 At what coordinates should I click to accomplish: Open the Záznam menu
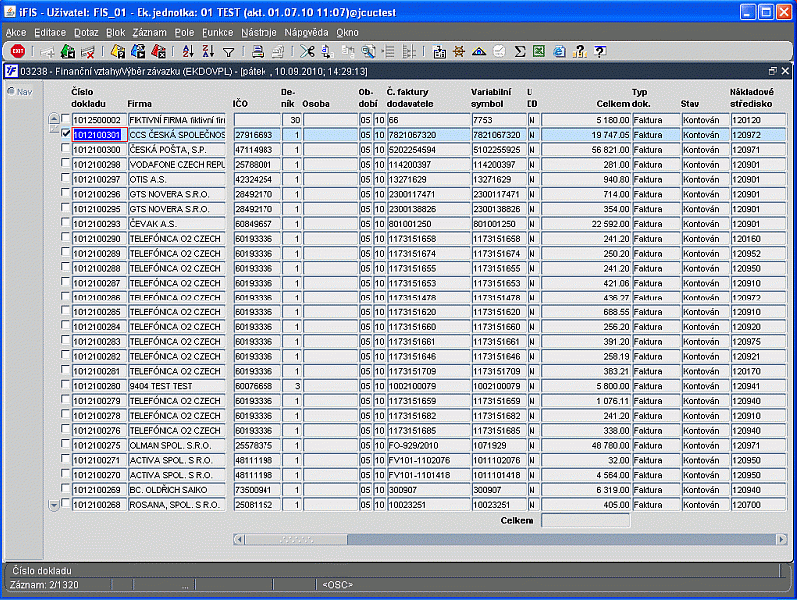[x=149, y=33]
